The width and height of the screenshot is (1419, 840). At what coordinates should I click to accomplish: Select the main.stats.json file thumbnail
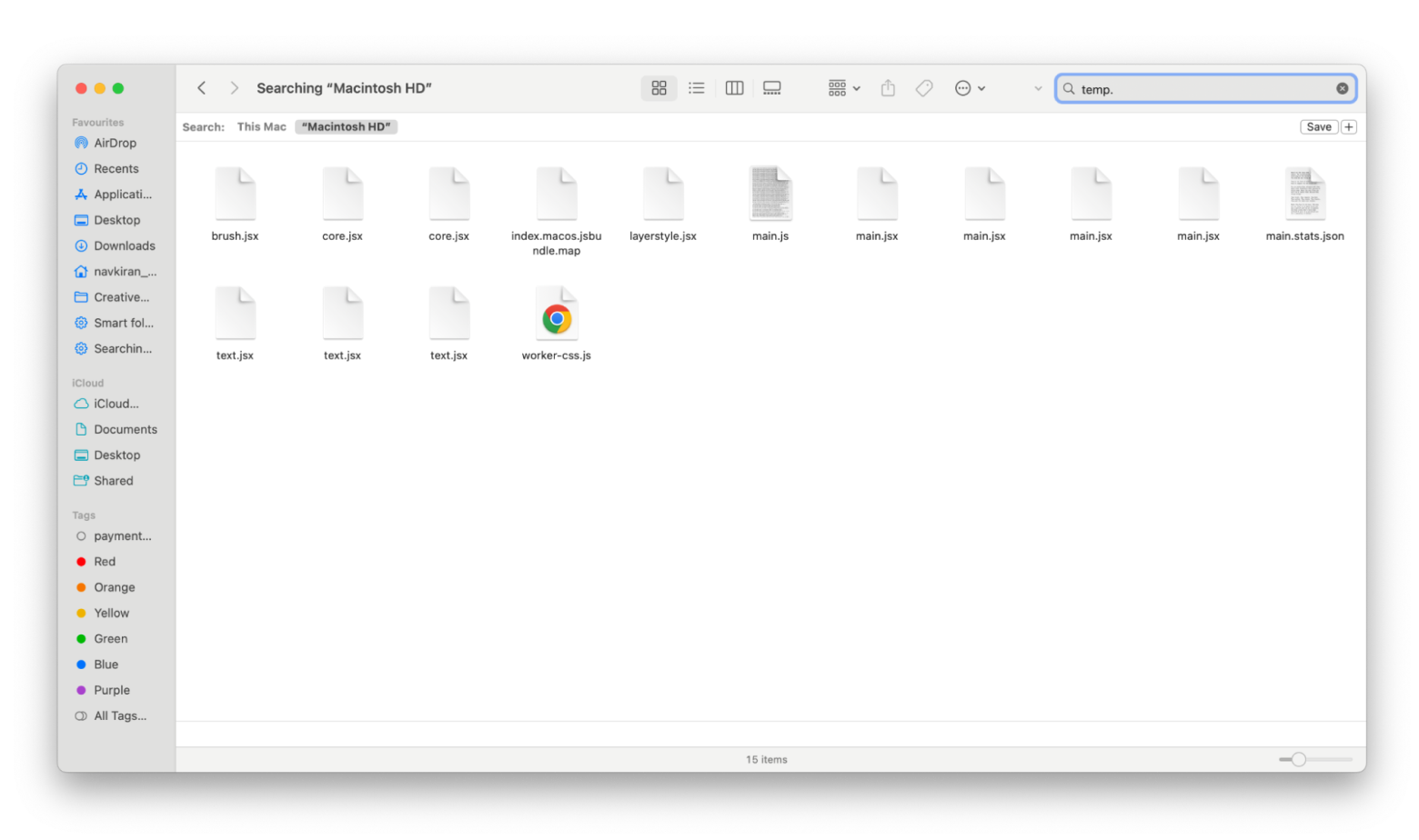pyautogui.click(x=1304, y=194)
